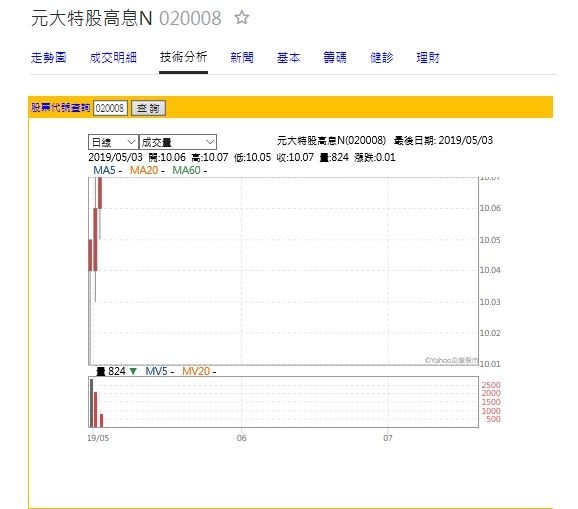Click the tallest red candlestick on chart
Viewport: 578px width, 509px height.
(95, 239)
